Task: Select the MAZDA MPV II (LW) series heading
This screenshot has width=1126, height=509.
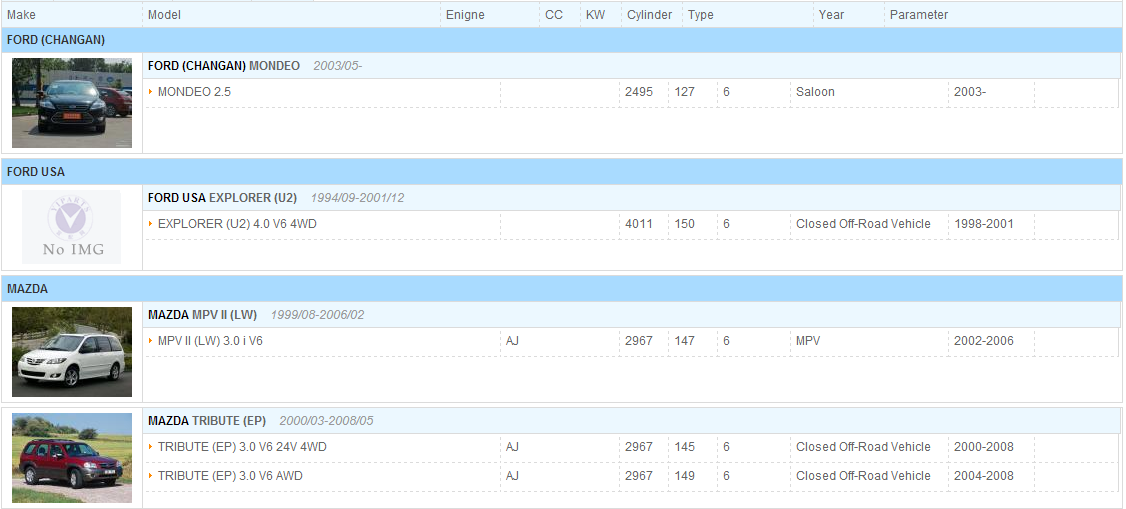Action: pos(203,314)
